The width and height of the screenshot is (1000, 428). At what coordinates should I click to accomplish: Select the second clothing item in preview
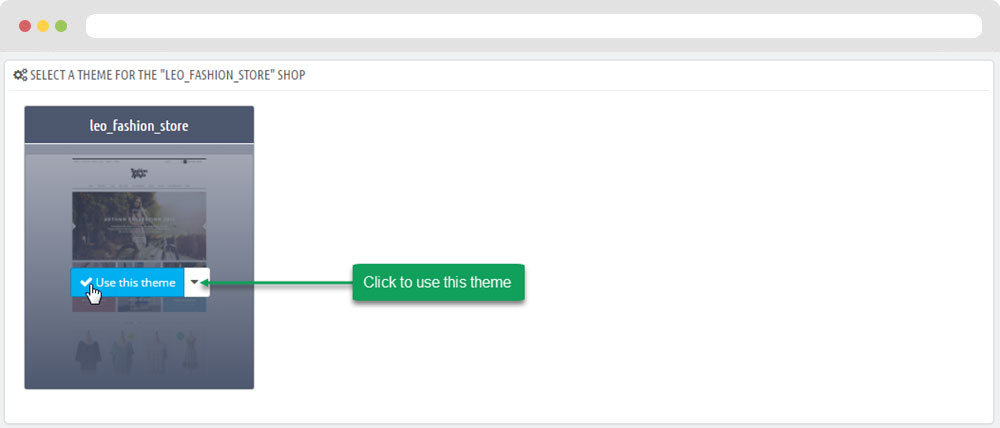click(x=122, y=351)
